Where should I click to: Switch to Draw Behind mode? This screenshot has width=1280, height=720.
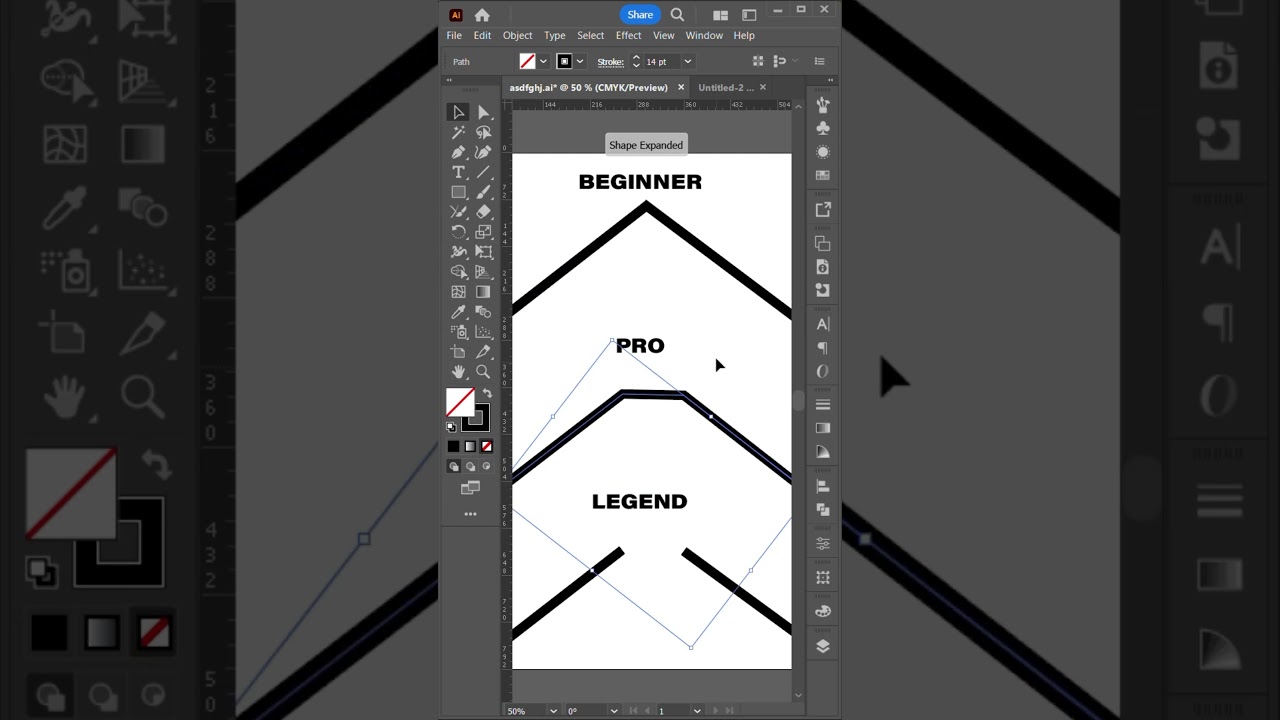coord(470,466)
